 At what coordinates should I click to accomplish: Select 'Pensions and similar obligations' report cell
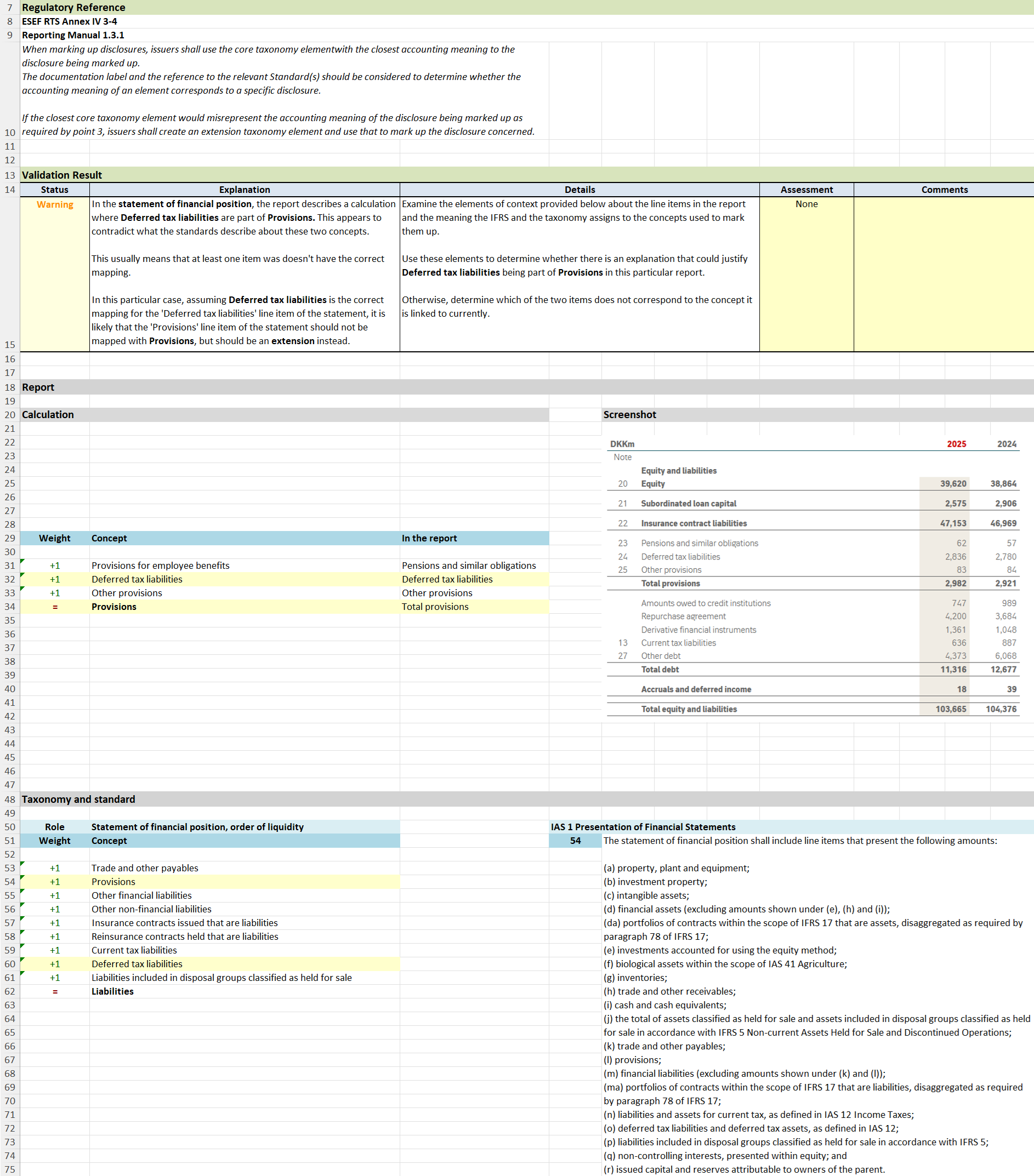(474, 566)
